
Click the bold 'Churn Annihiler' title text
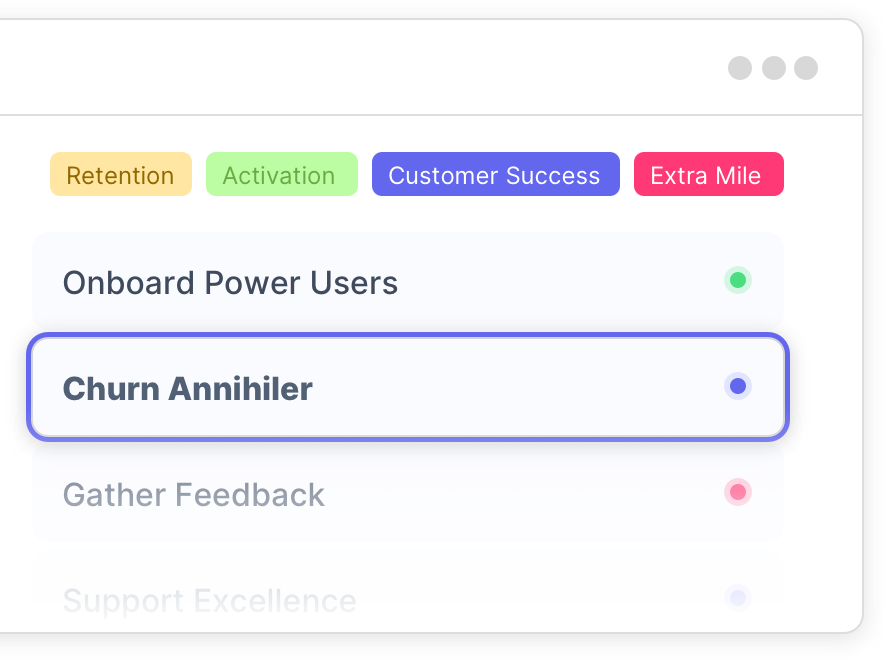click(x=188, y=388)
